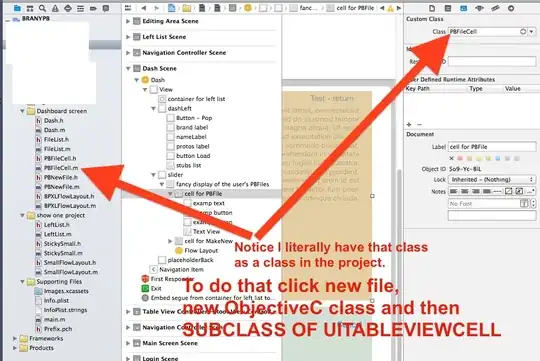
Task: Open the Log navigator speech-bubble icon
Action: coord(106,8)
